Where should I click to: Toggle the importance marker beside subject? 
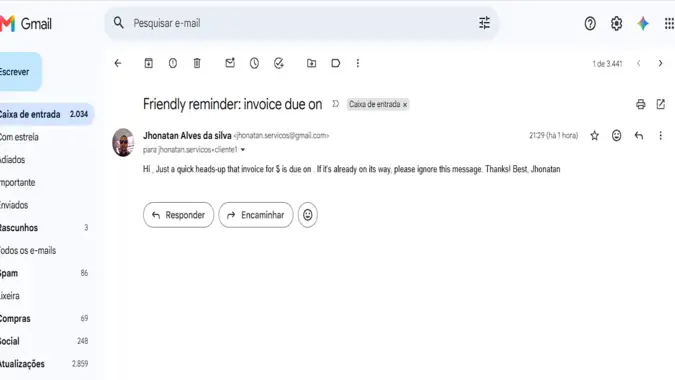click(x=335, y=104)
